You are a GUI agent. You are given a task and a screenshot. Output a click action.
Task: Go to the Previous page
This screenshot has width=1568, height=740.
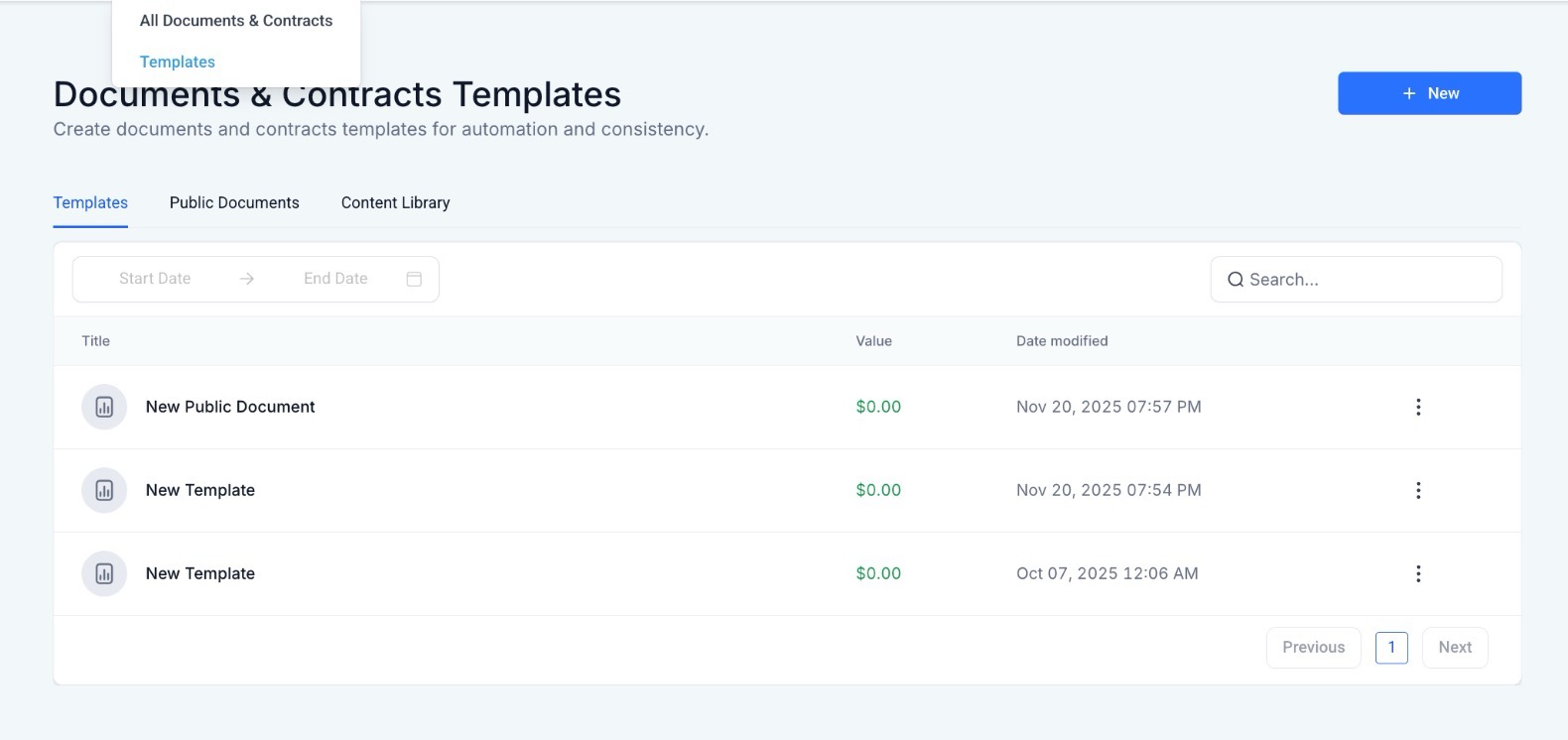click(1313, 647)
